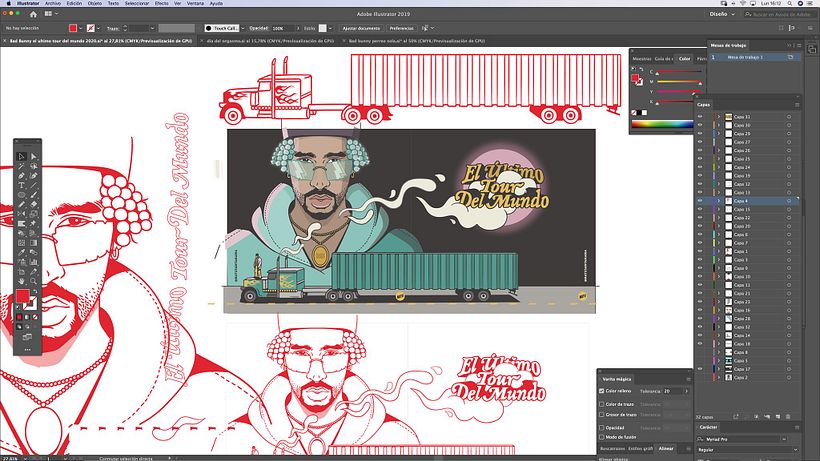Click the Preferencias button
The width and height of the screenshot is (820, 461).
pos(402,28)
